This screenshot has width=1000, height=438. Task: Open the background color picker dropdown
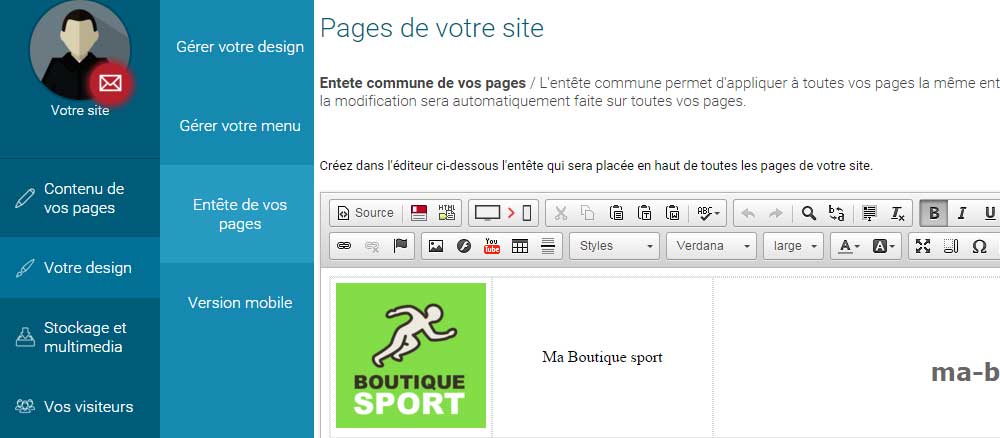tap(884, 246)
